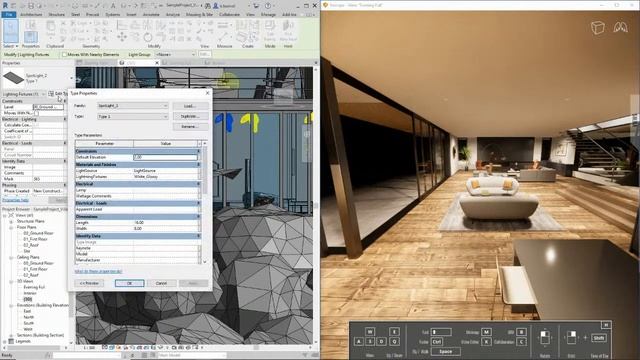Switch to the Manage ribbon tab
This screenshot has width=640, height=360.
[268, 14]
